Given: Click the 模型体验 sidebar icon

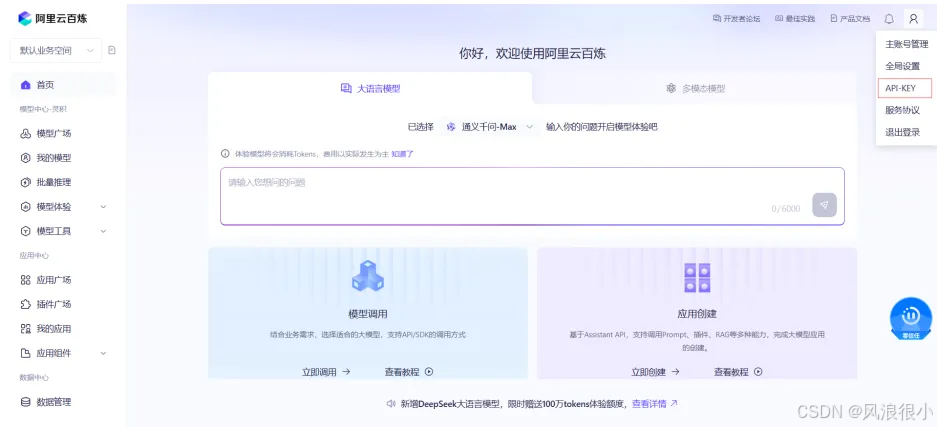Looking at the screenshot, I should pyautogui.click(x=26, y=207).
